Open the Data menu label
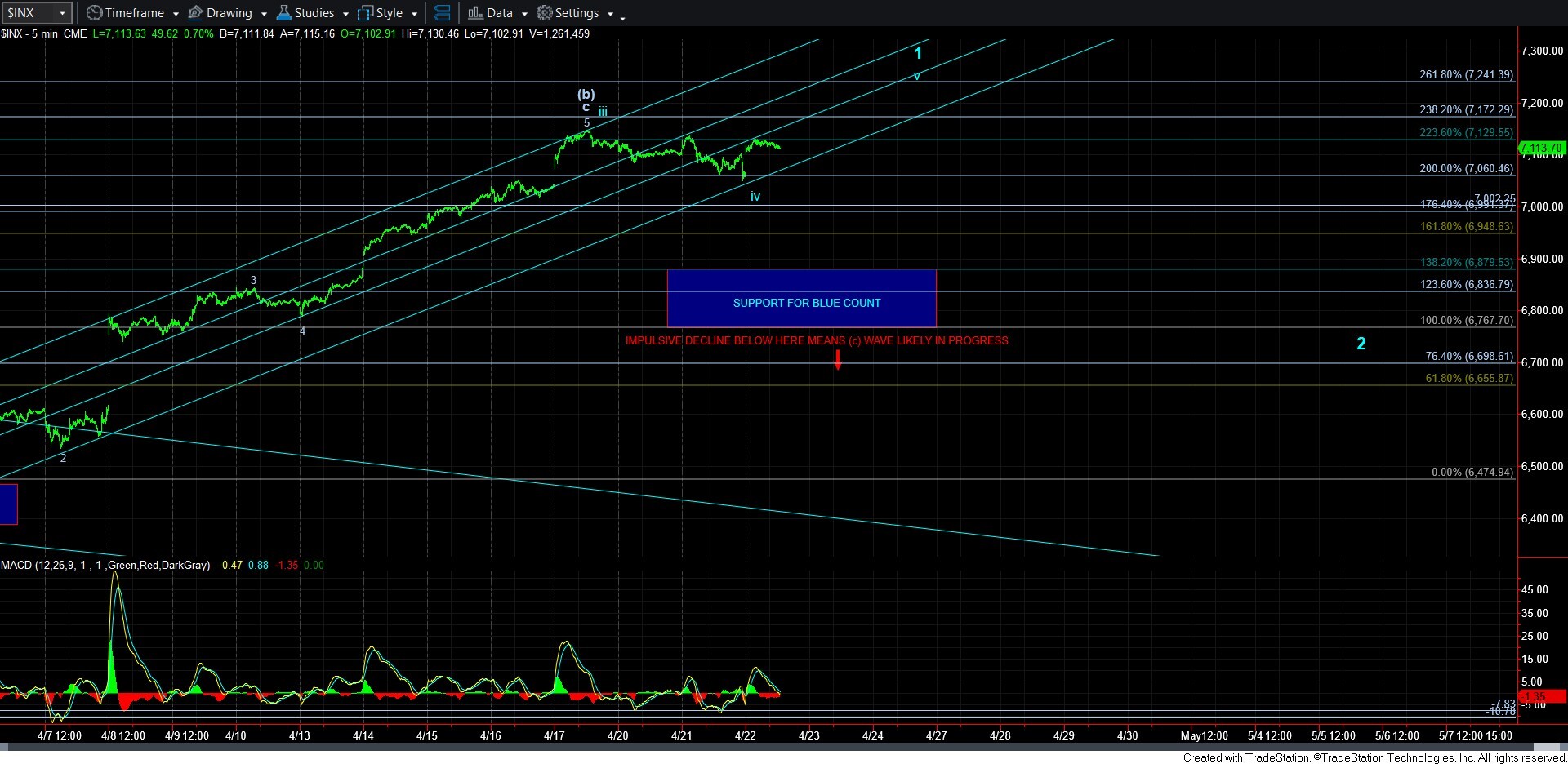The width and height of the screenshot is (1568, 764). click(x=500, y=13)
